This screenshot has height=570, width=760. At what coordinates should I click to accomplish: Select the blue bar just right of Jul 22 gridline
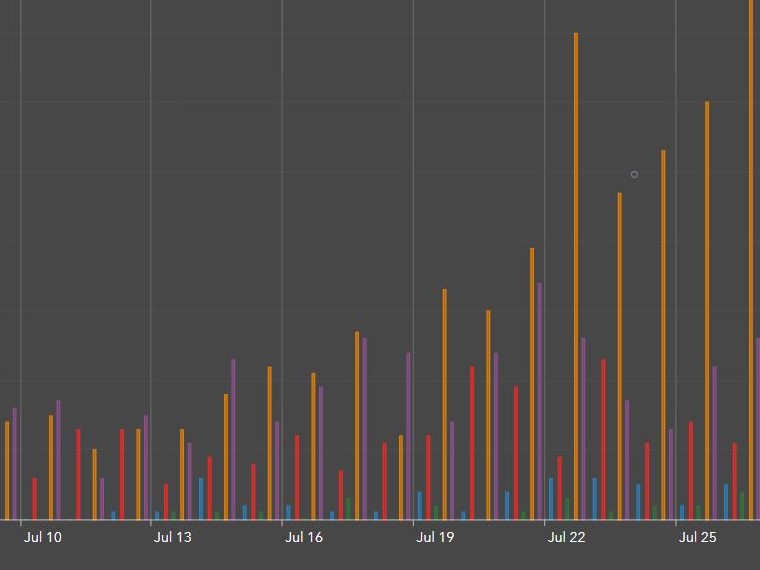coord(551,499)
